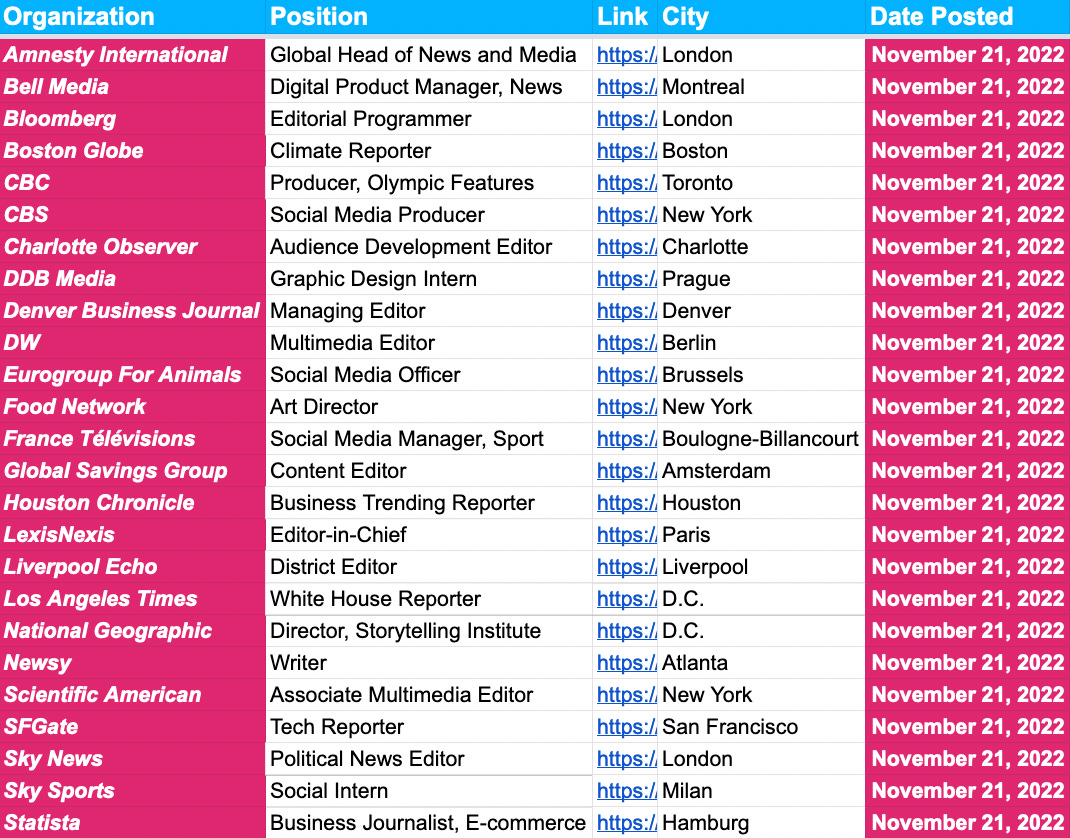The image size is (1070, 838).
Task: Open the Eurogroup For Animals link
Action: (626, 375)
